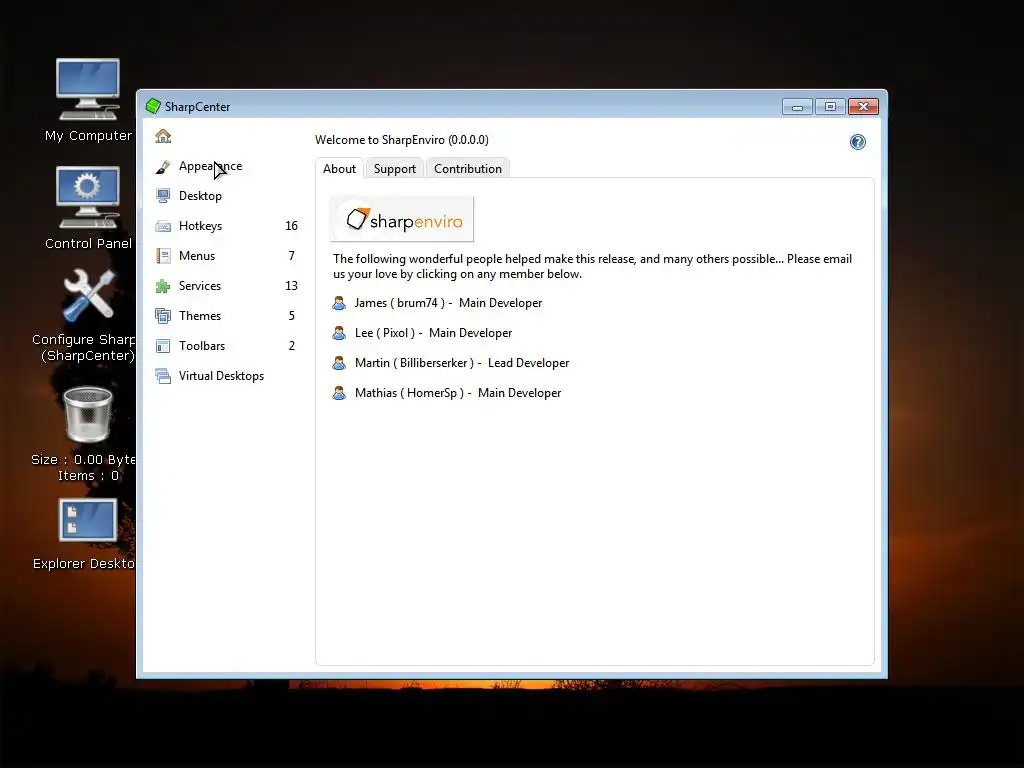
Task: Email Martin ( Billiberserker ) Lead Developer
Action: (x=462, y=363)
